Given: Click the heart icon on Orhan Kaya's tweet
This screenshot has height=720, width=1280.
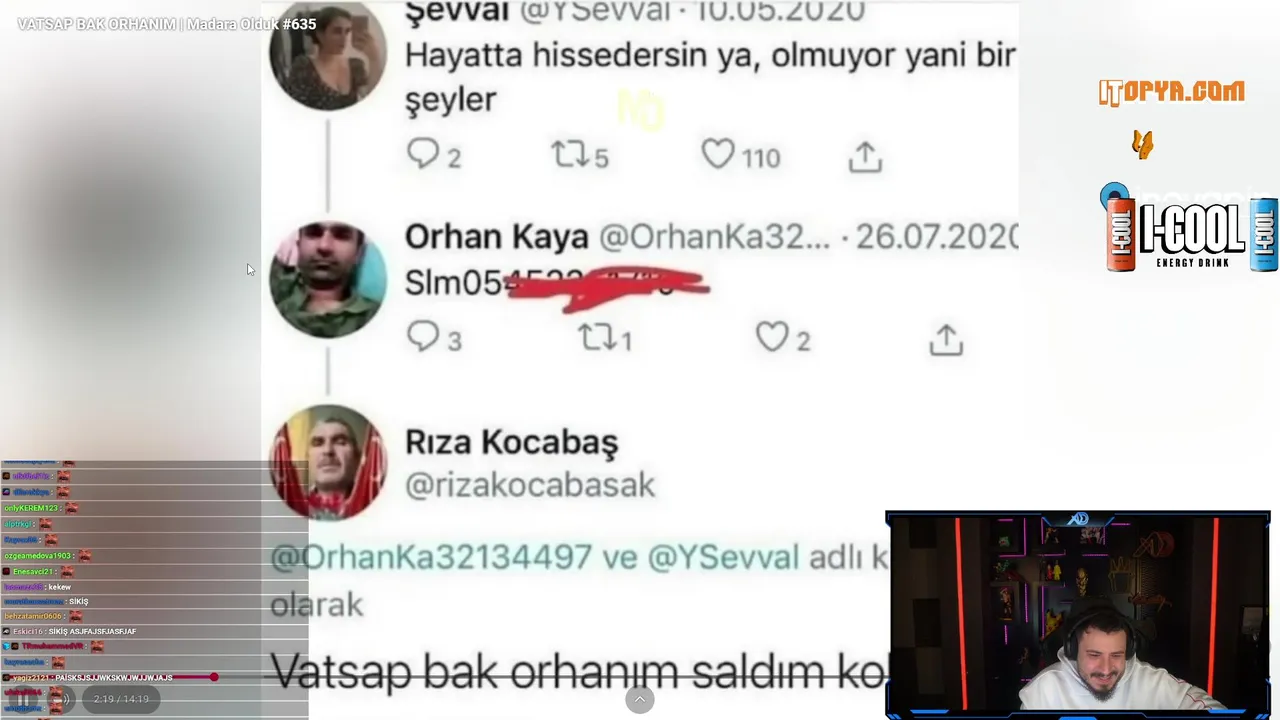Looking at the screenshot, I should (771, 337).
